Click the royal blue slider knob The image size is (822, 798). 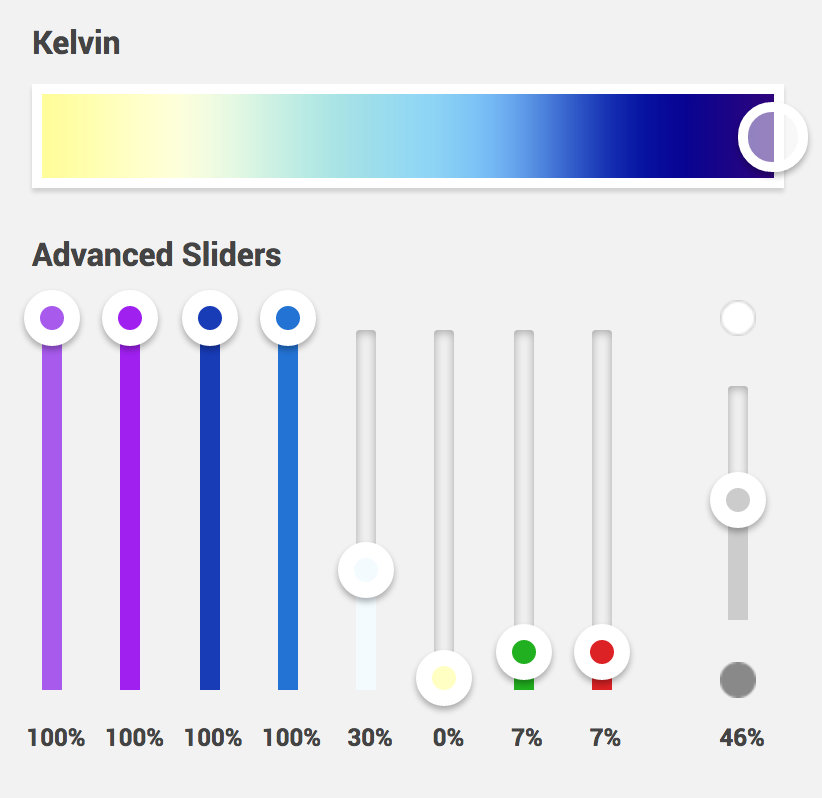pos(288,318)
